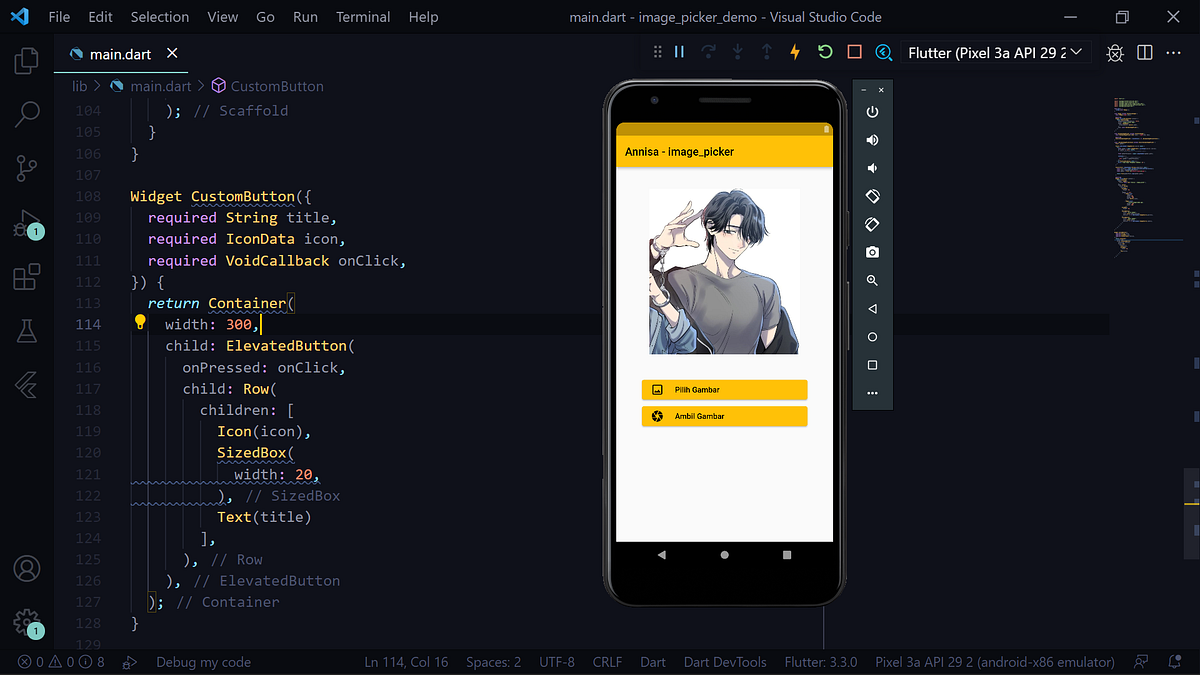1200x675 pixels.
Task: Toggle the split editor layout
Action: pos(1144,52)
